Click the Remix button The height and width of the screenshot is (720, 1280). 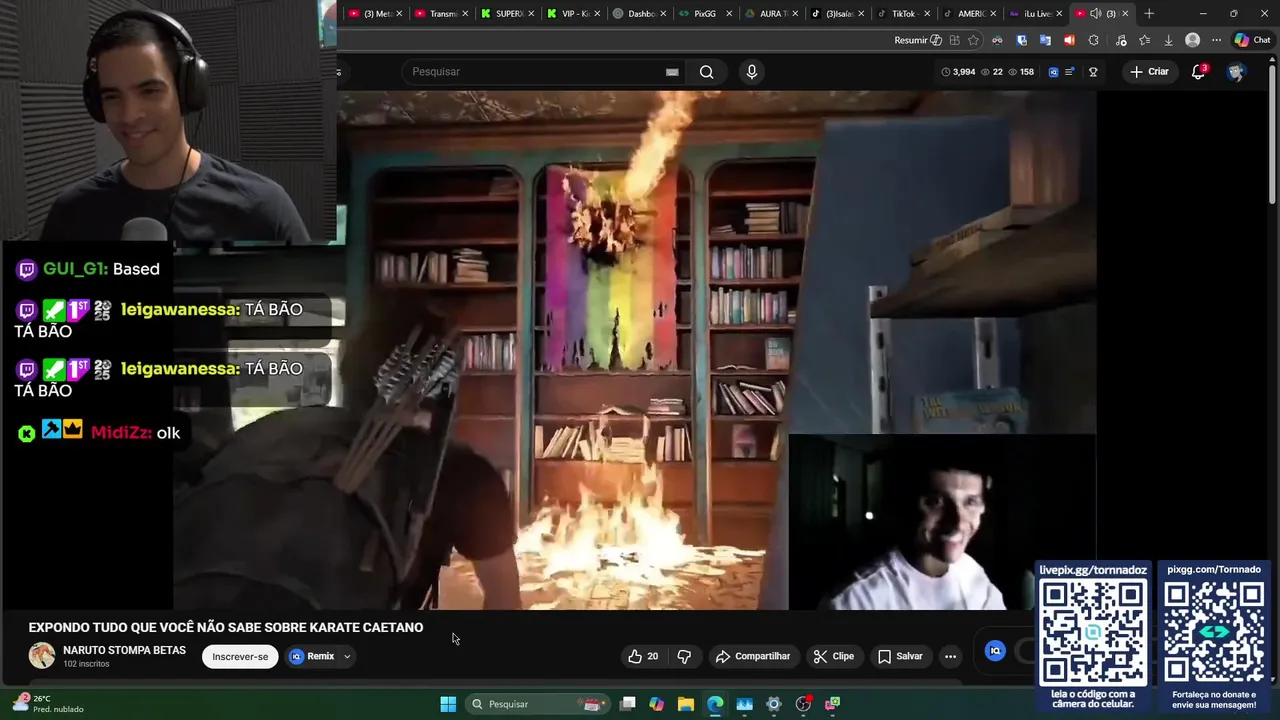click(x=312, y=656)
